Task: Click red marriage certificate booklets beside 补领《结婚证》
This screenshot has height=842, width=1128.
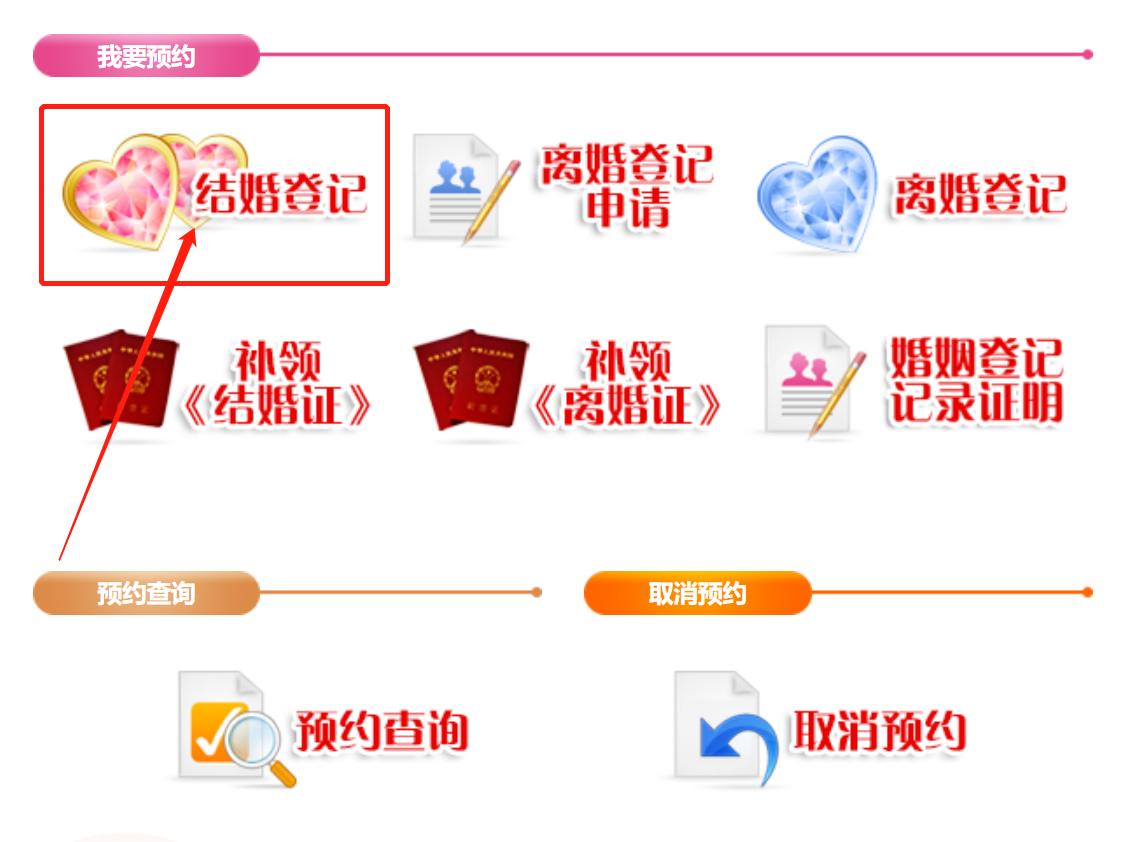Action: [121, 380]
